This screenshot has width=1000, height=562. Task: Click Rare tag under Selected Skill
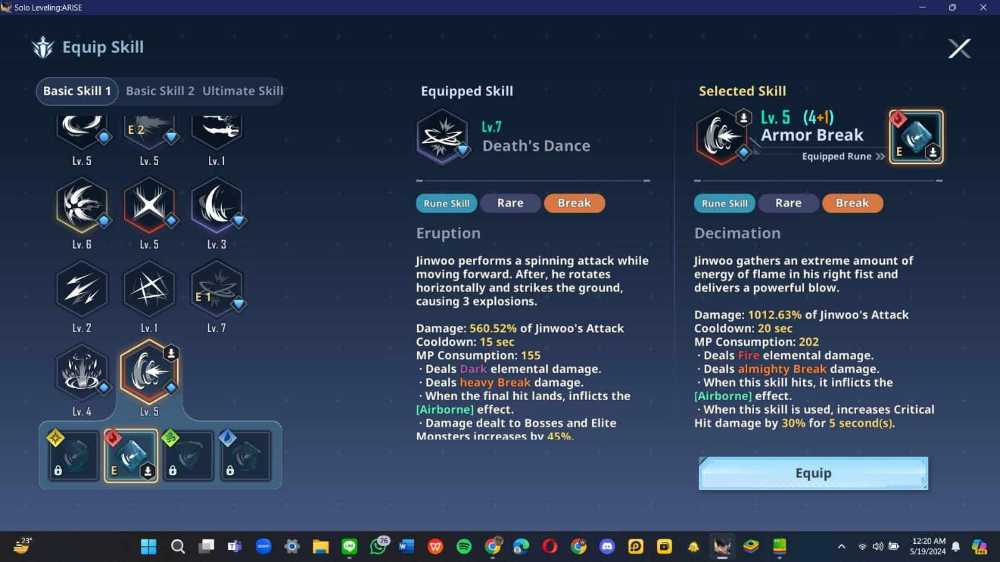[788, 203]
